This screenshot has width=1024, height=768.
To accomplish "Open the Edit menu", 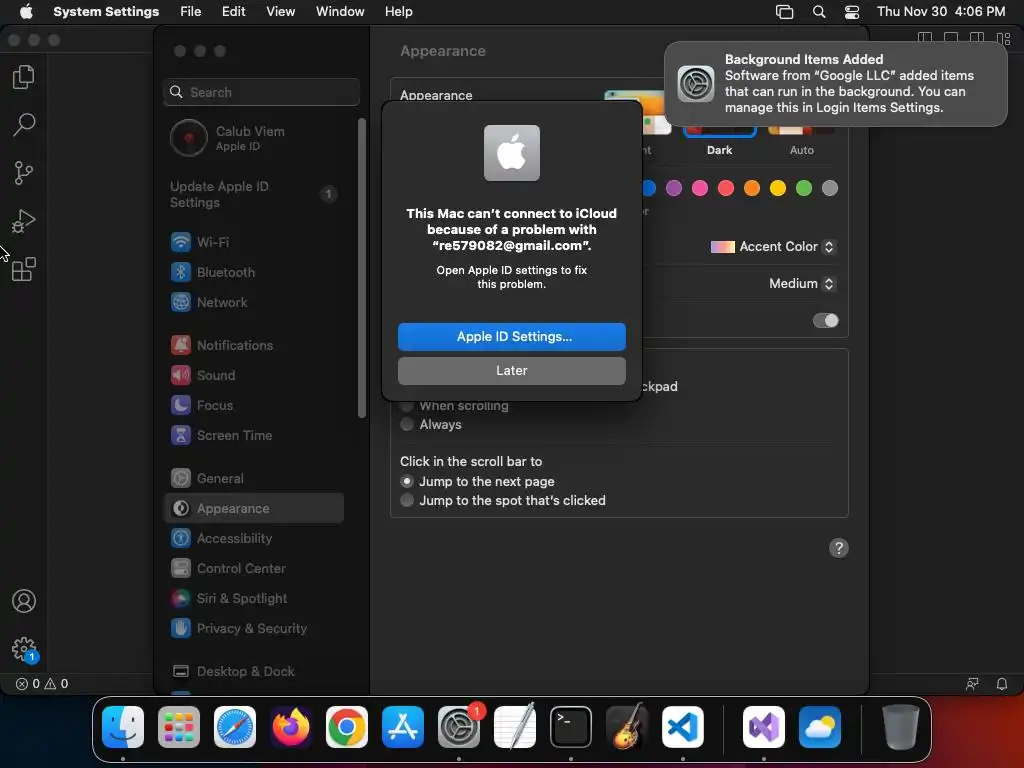I will coord(233,12).
